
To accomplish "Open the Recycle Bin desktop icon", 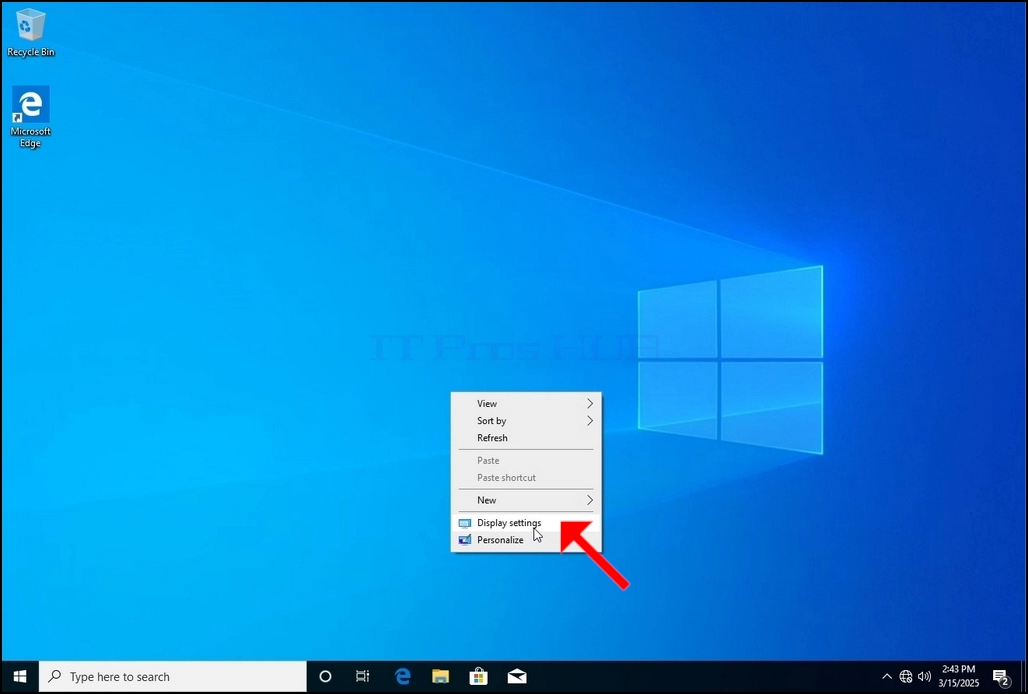I will coord(30,33).
